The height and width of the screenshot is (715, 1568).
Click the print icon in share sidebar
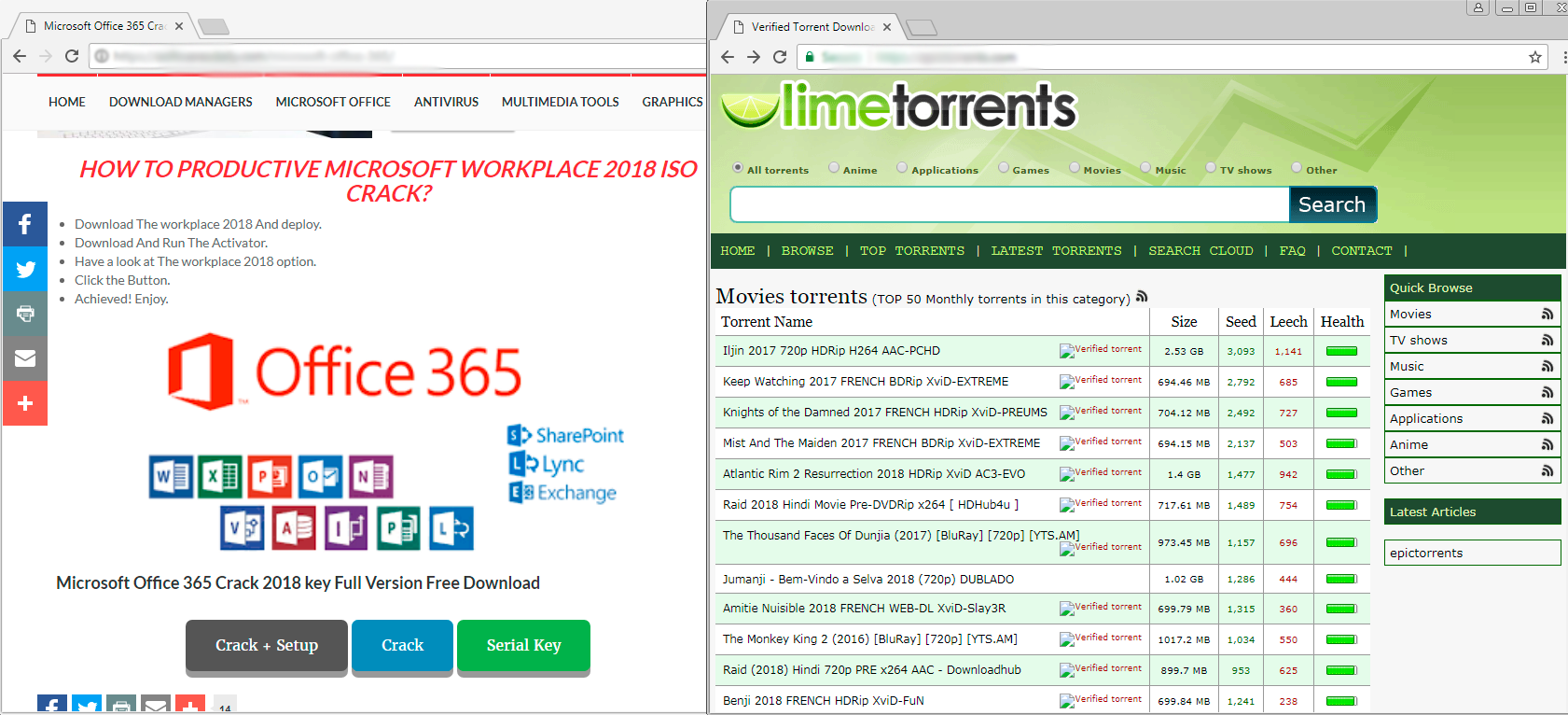(25, 314)
